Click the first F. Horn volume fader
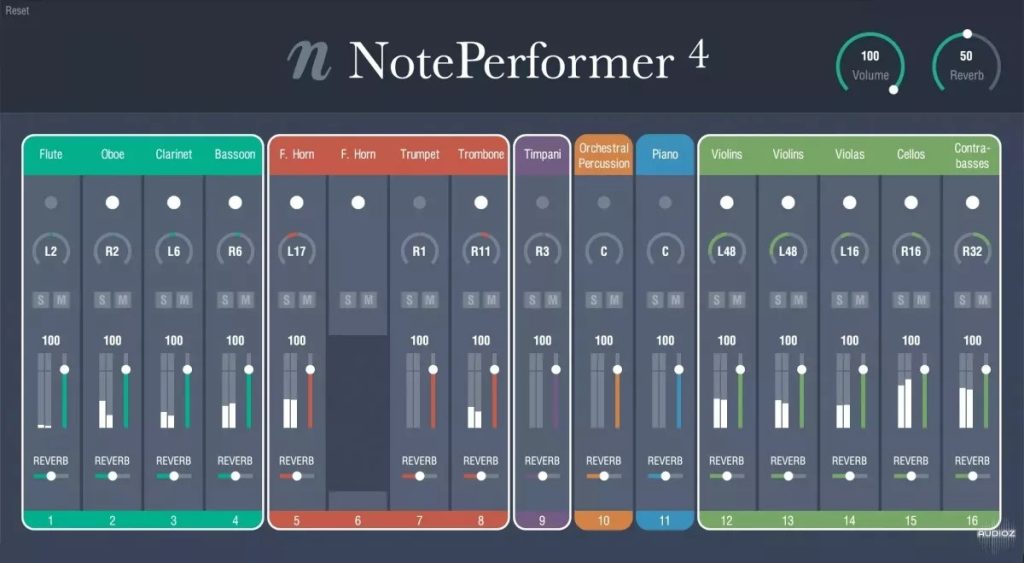Viewport: 1024px width, 563px height. (x=310, y=370)
